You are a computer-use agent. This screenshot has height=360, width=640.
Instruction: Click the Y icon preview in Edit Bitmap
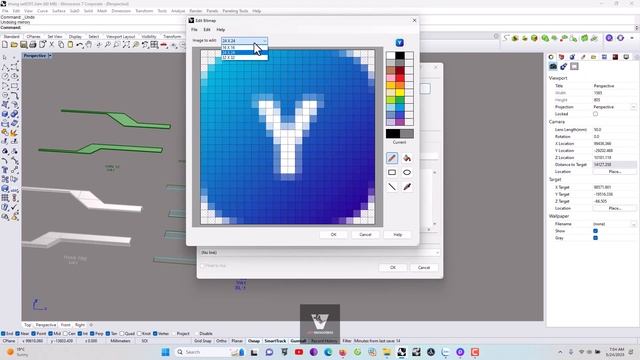point(400,42)
